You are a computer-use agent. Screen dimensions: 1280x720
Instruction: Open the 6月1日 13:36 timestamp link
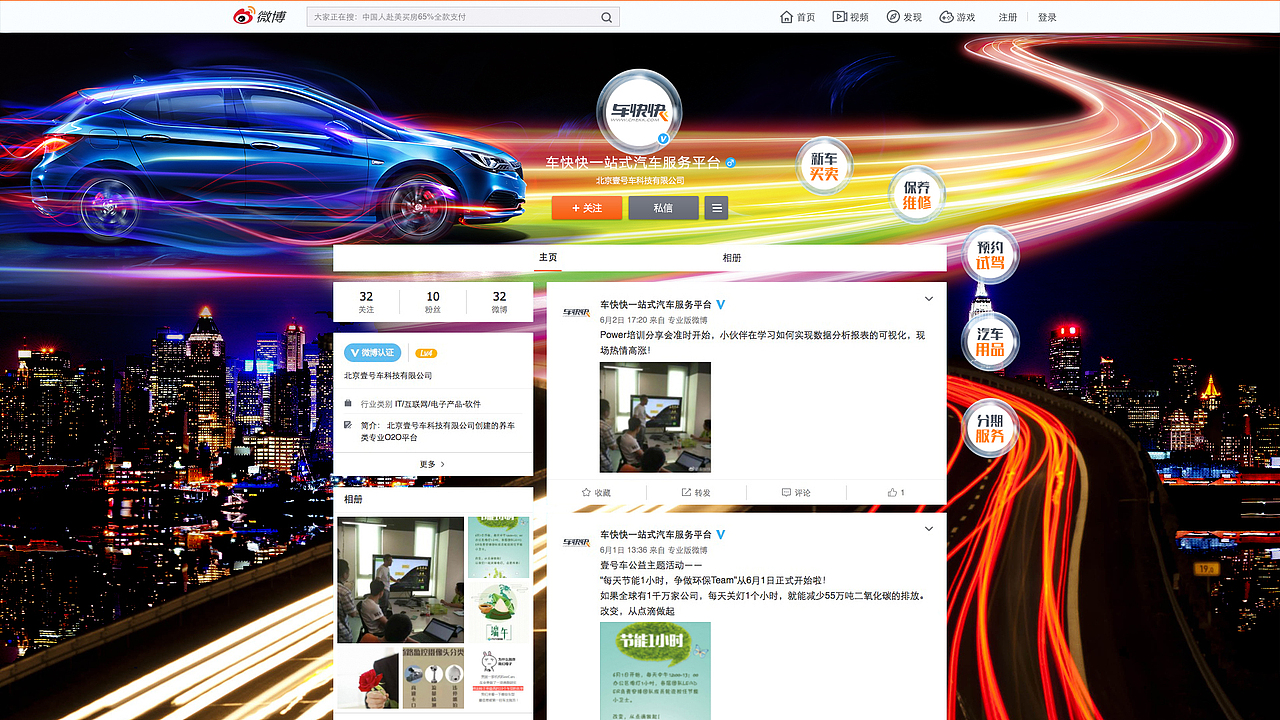click(x=622, y=550)
